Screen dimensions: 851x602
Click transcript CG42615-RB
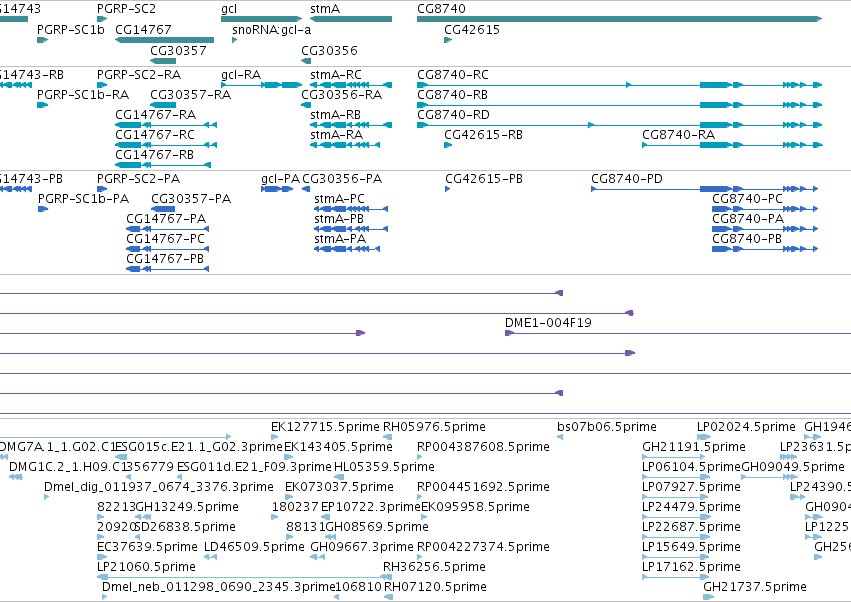pyautogui.click(x=448, y=145)
